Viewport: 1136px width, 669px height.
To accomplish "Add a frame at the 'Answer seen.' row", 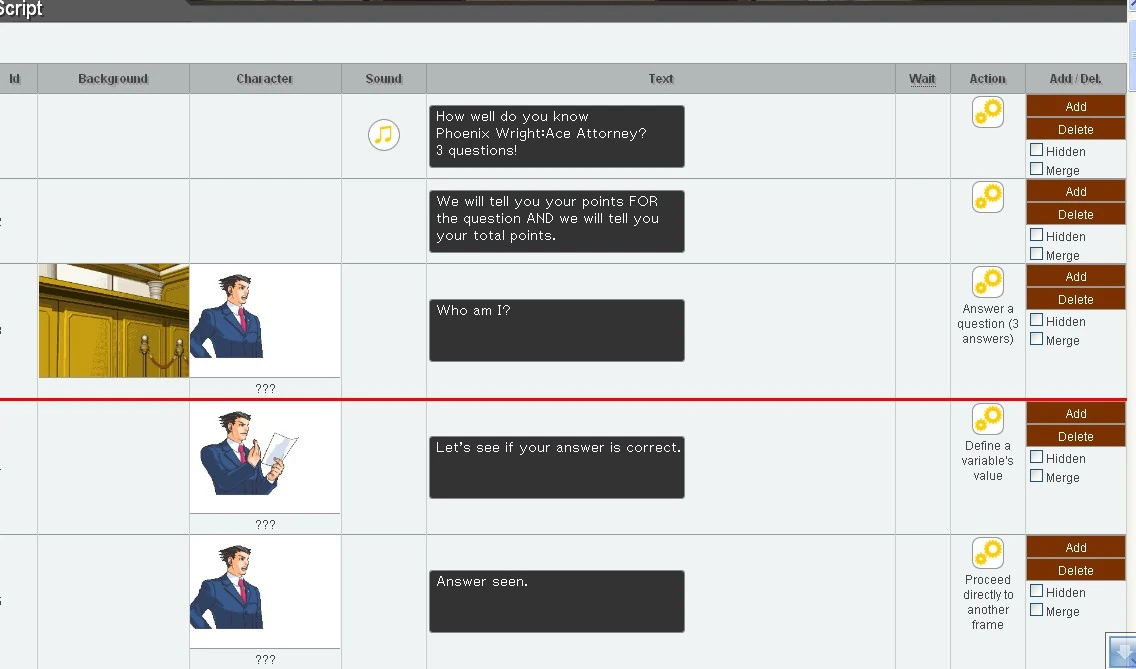I will [x=1076, y=547].
